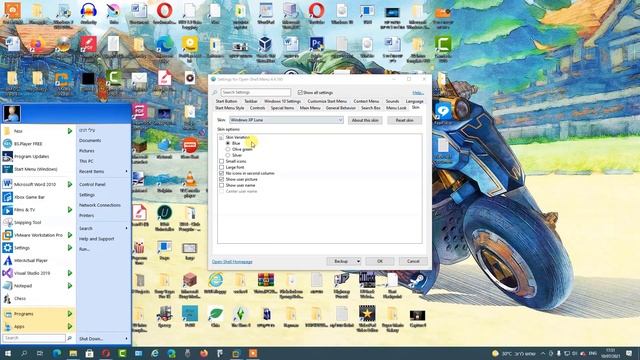Open Visual Studio 2019 in the start menu

[x=38, y=273]
